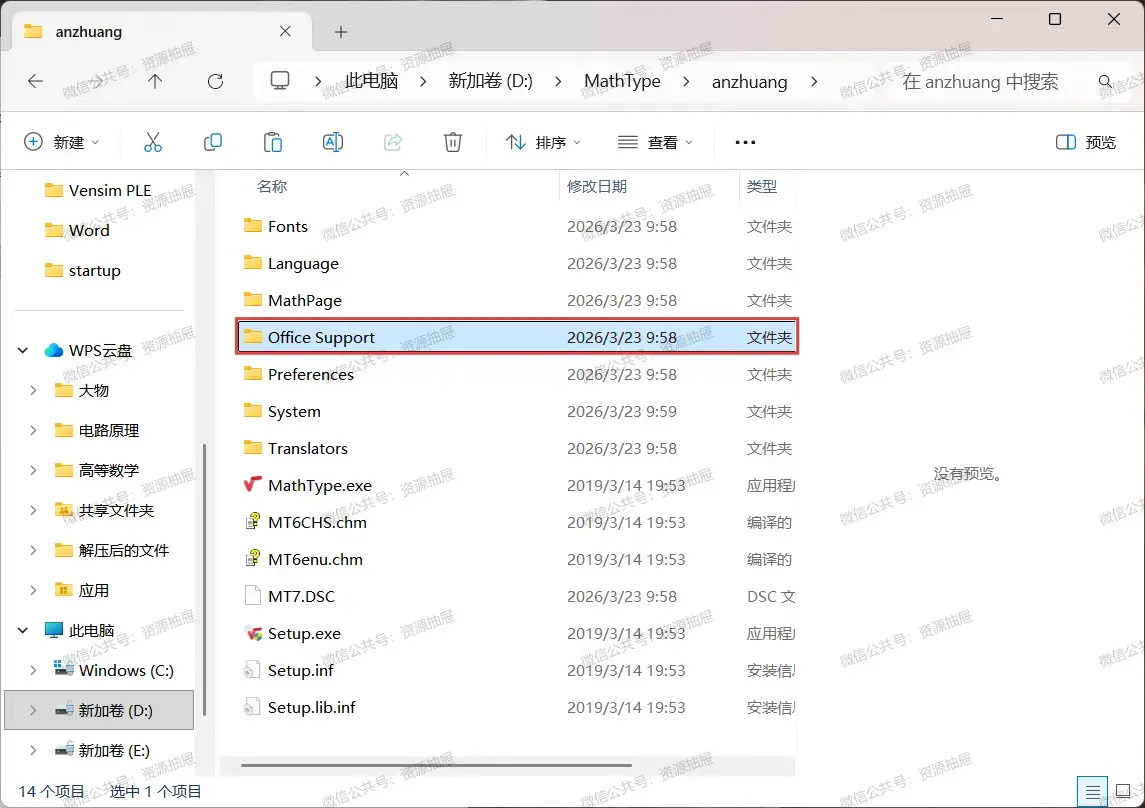Collapse the 此电脑 tree node
1145x808 pixels.
23,630
